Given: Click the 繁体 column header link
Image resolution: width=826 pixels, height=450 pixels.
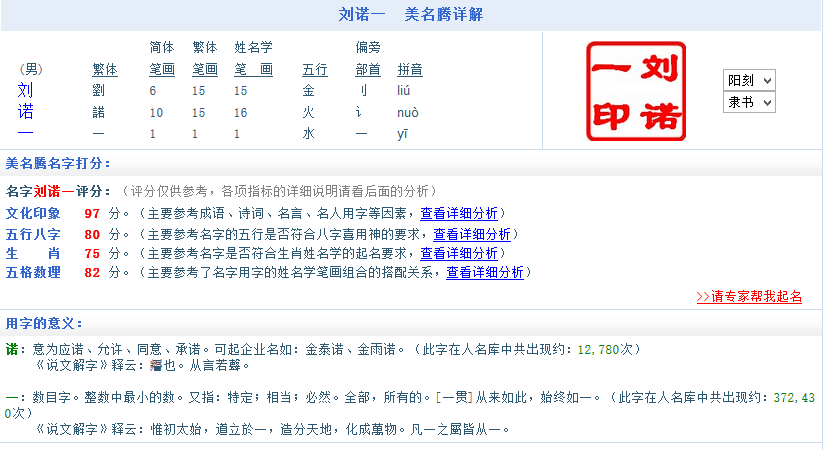Looking at the screenshot, I should tap(105, 70).
